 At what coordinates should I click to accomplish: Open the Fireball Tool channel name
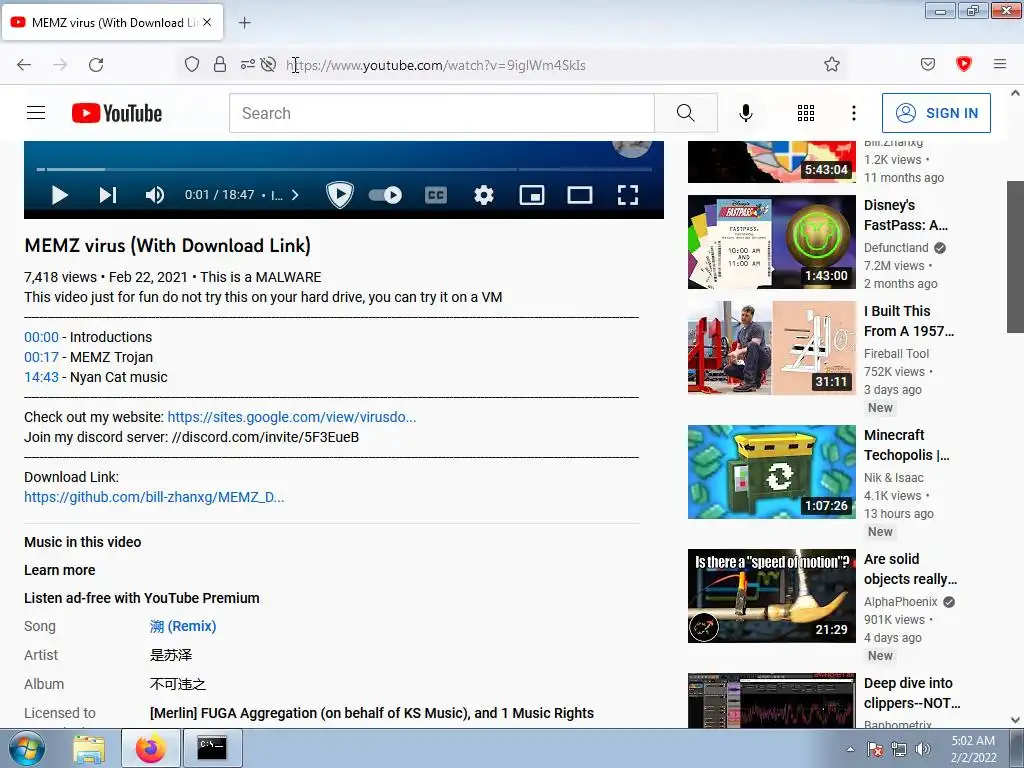[x=896, y=353]
